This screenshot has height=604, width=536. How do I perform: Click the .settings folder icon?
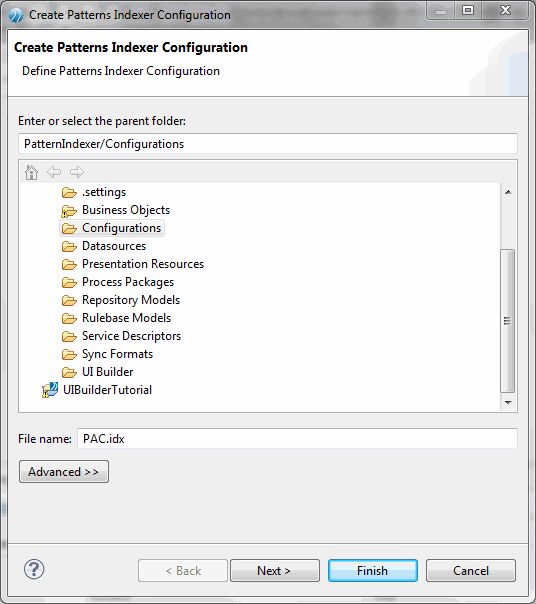(69, 192)
